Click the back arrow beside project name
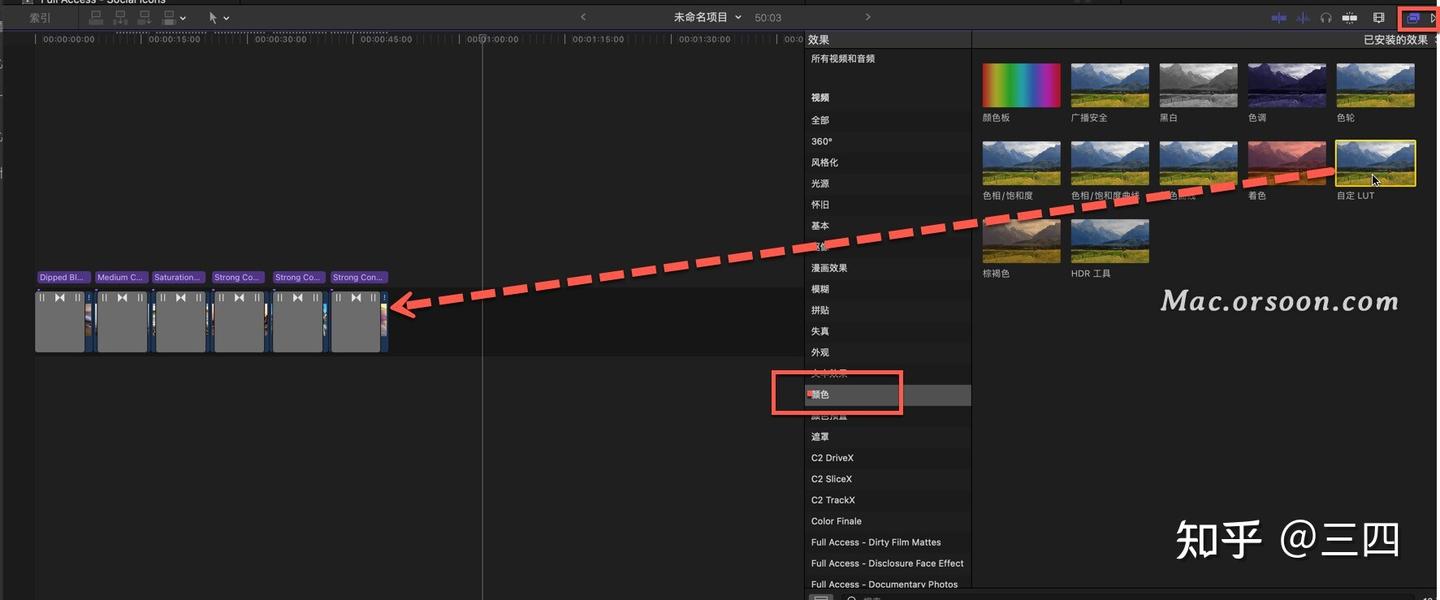Image resolution: width=1440 pixels, height=600 pixels. point(583,16)
